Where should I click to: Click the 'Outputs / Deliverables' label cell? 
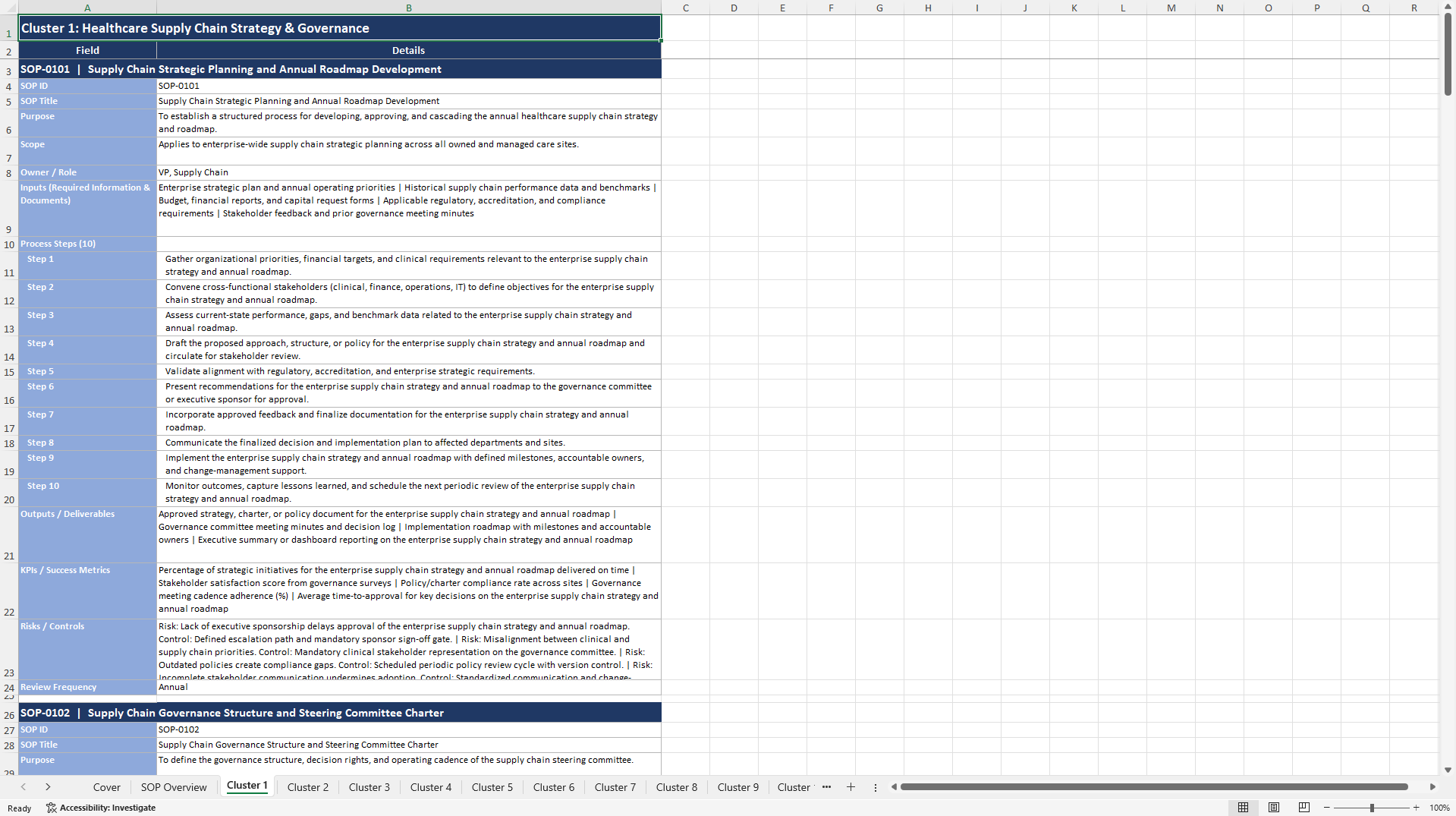[87, 534]
